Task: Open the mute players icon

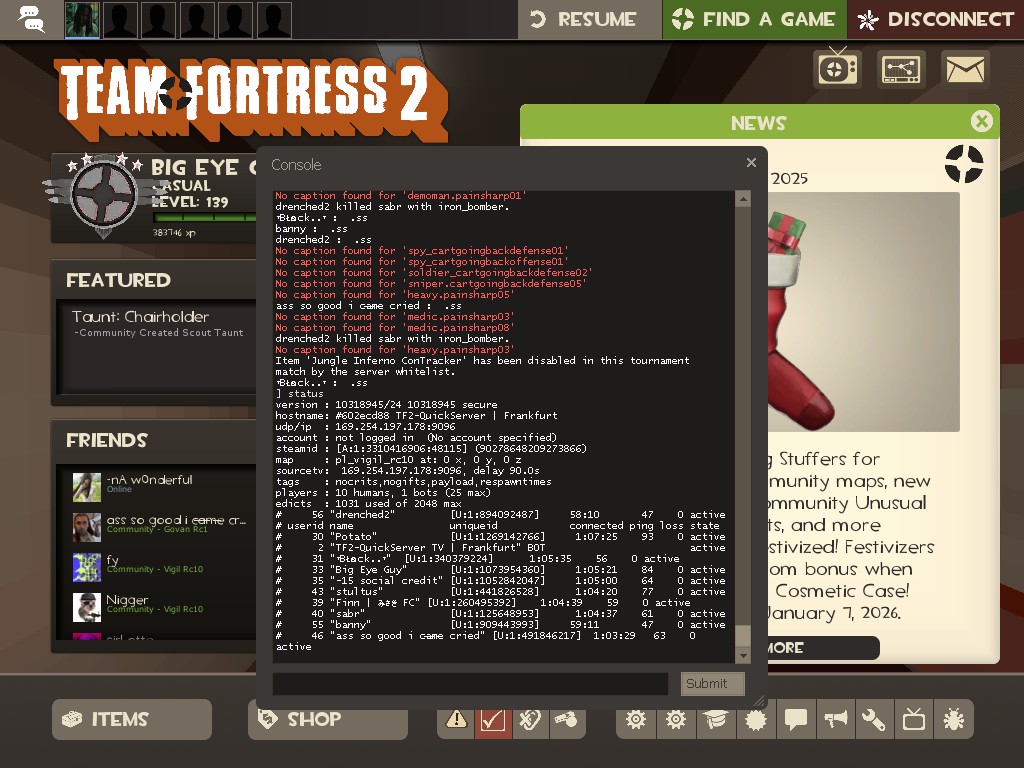Action: (x=530, y=719)
